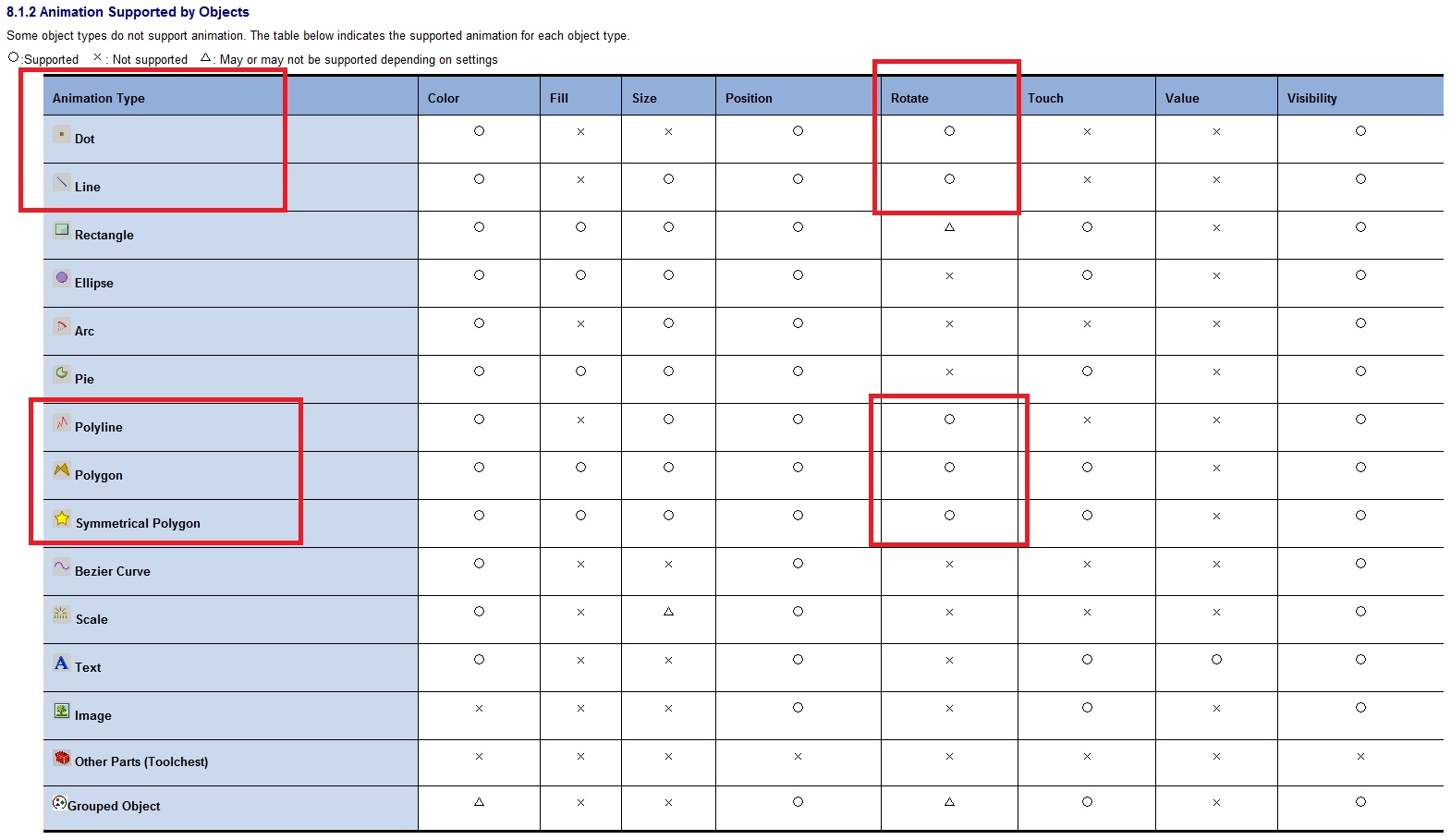Click the Rotate circle symbol in Dot row
The width and height of the screenshot is (1451, 840).
(x=949, y=131)
